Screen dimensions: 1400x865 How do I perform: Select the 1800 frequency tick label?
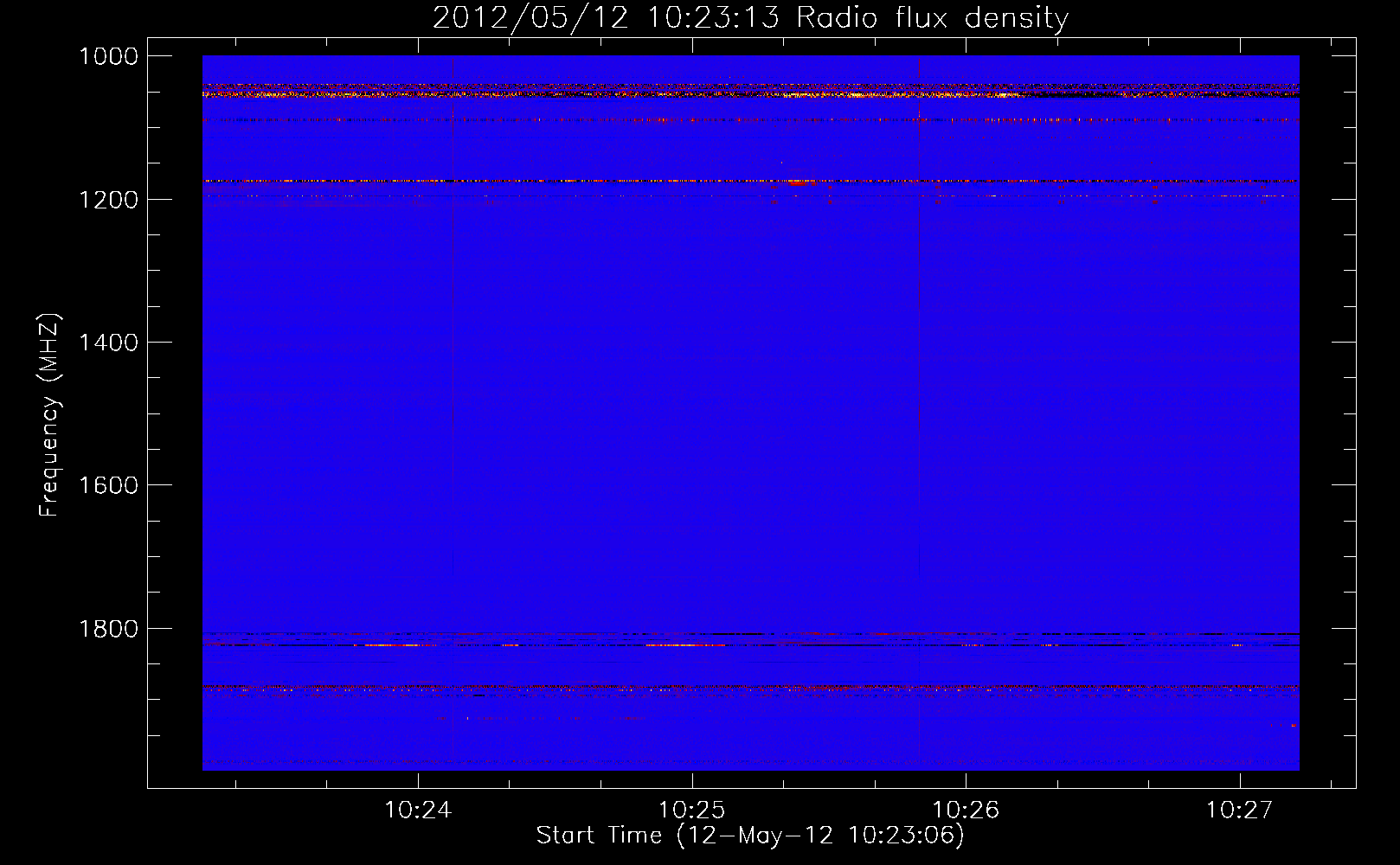[109, 629]
